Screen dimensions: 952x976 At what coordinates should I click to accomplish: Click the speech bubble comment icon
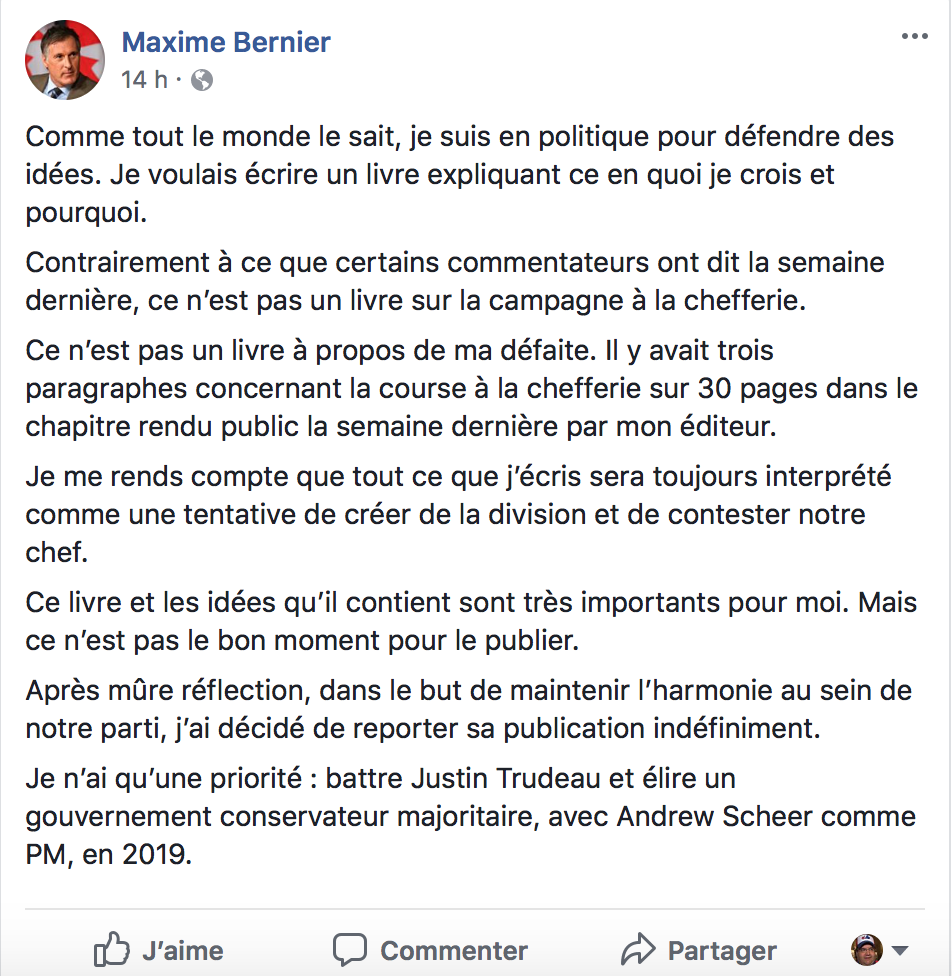click(350, 949)
